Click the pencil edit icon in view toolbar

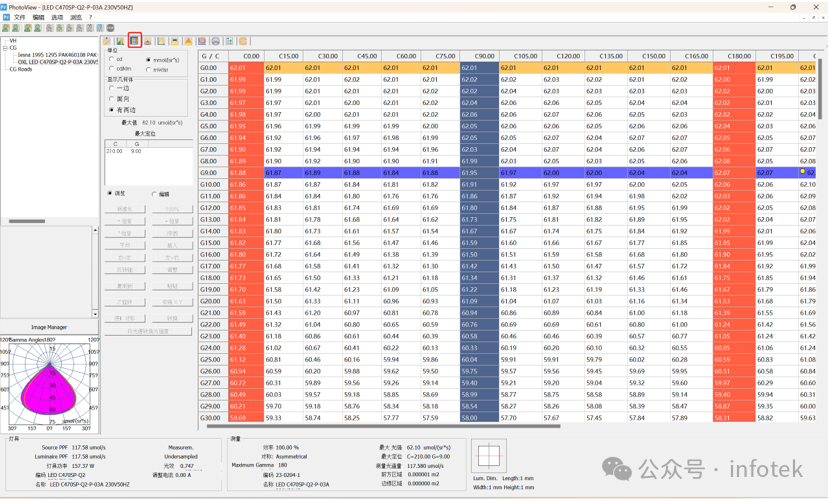coord(107,41)
